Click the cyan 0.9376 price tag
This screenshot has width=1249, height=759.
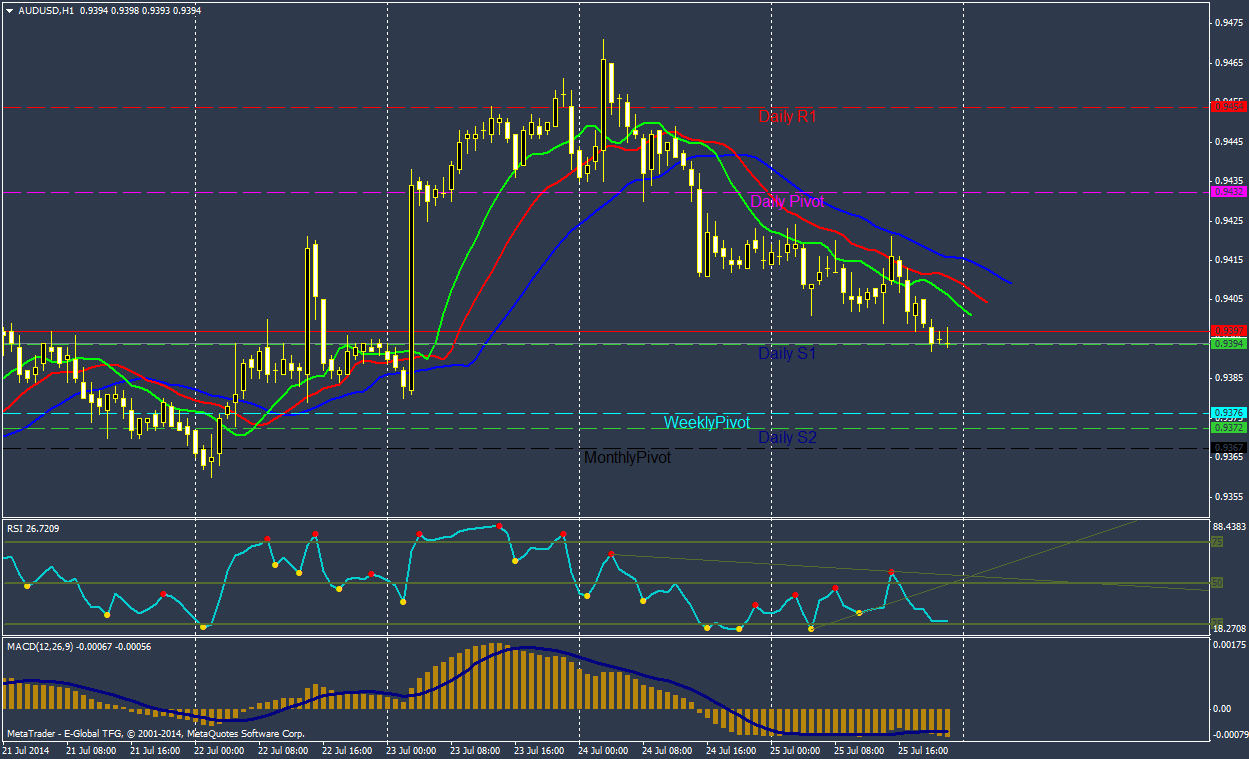pyautogui.click(x=1227, y=412)
